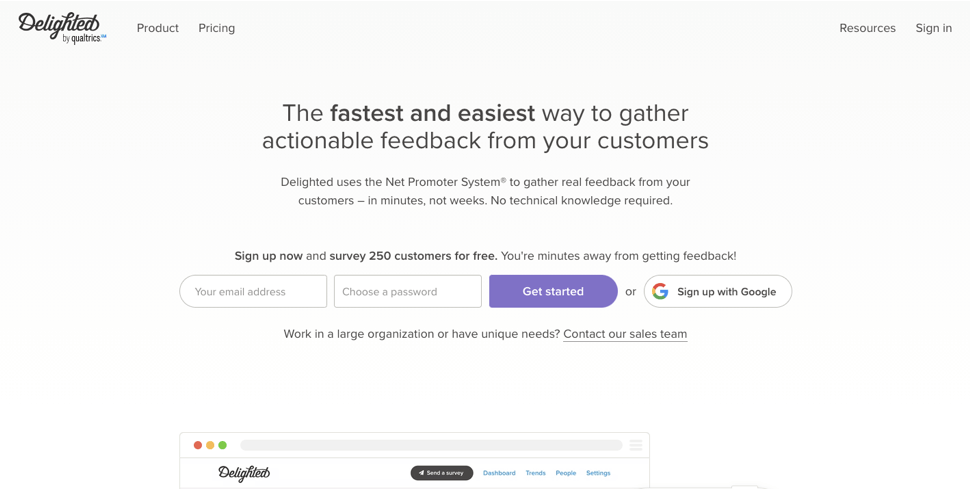Click the Delighted by Qualtrics logo
The width and height of the screenshot is (970, 489).
pos(62,28)
